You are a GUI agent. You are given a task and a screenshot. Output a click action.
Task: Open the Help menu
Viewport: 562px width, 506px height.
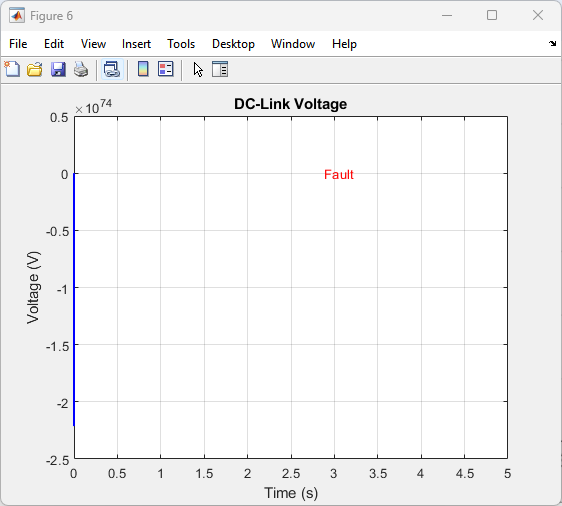click(x=344, y=44)
